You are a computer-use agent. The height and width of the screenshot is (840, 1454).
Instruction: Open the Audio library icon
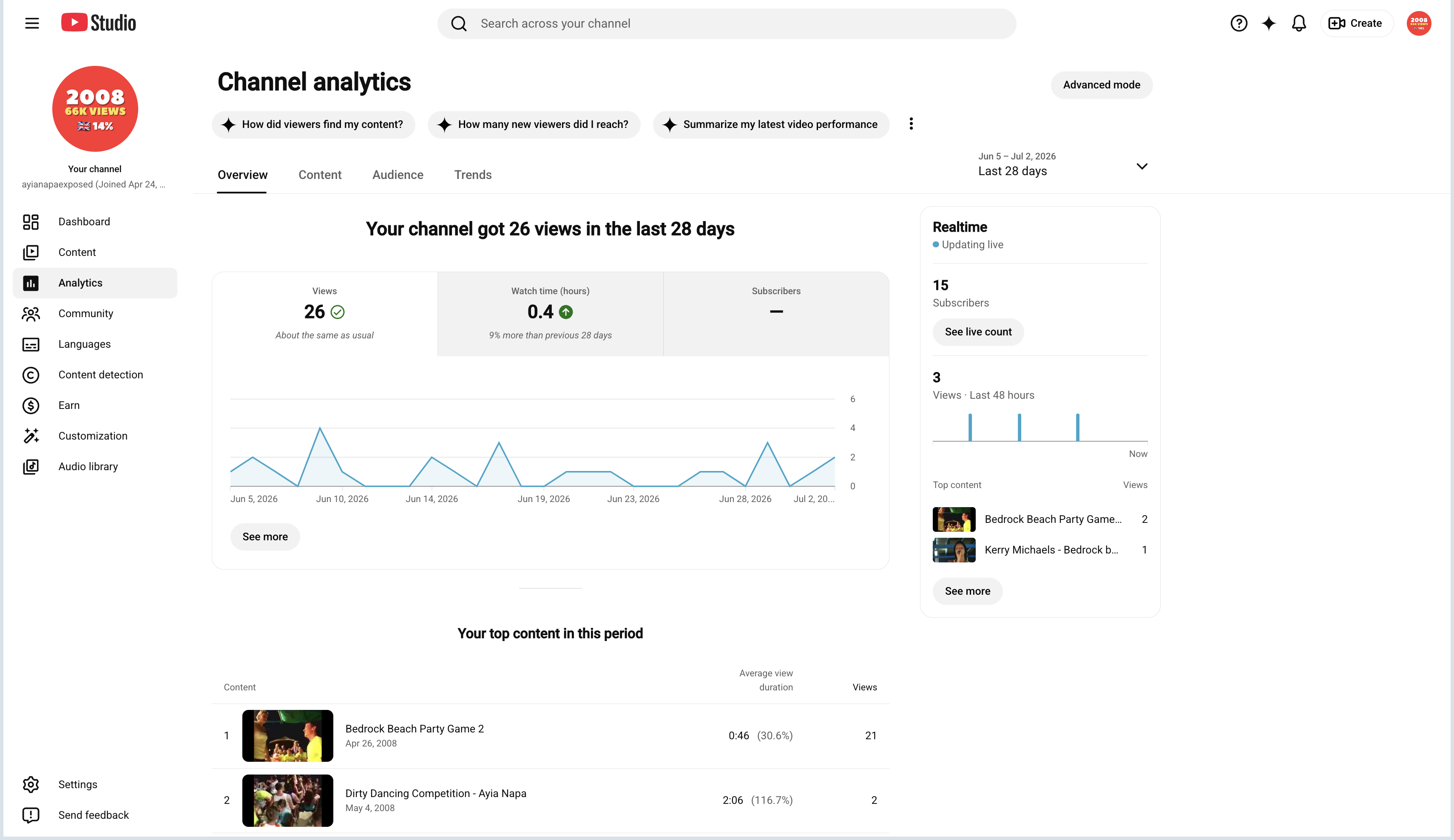point(31,467)
